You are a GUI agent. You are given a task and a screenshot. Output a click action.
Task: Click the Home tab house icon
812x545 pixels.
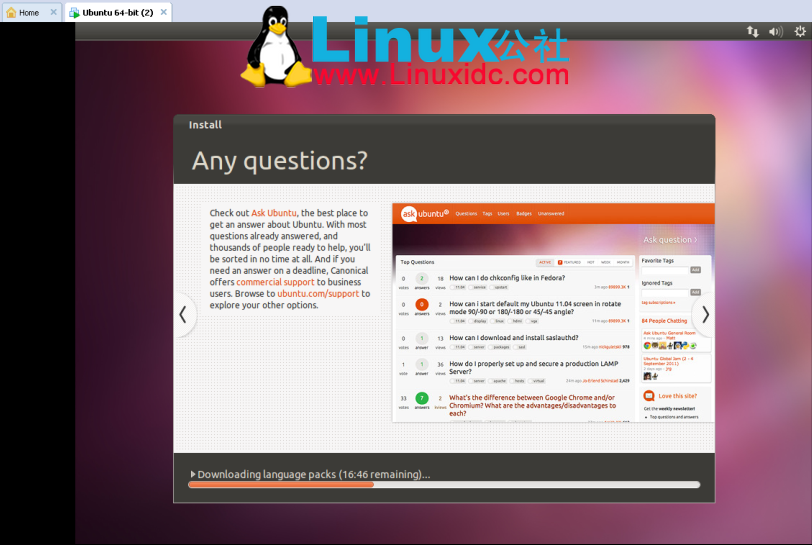(x=11, y=12)
